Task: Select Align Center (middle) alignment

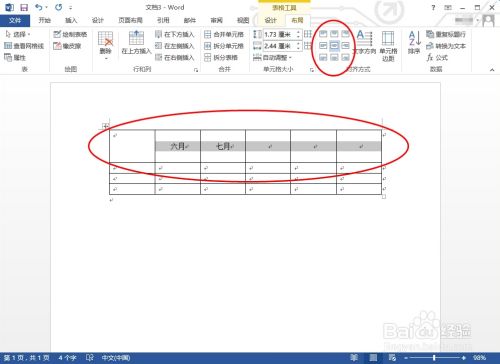Action: [x=334, y=46]
